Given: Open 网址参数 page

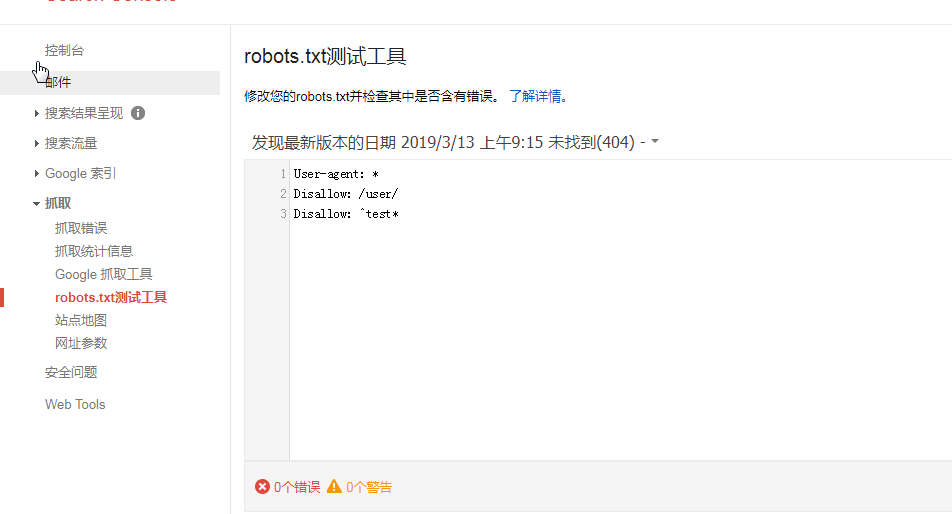Looking at the screenshot, I should coord(81,343).
